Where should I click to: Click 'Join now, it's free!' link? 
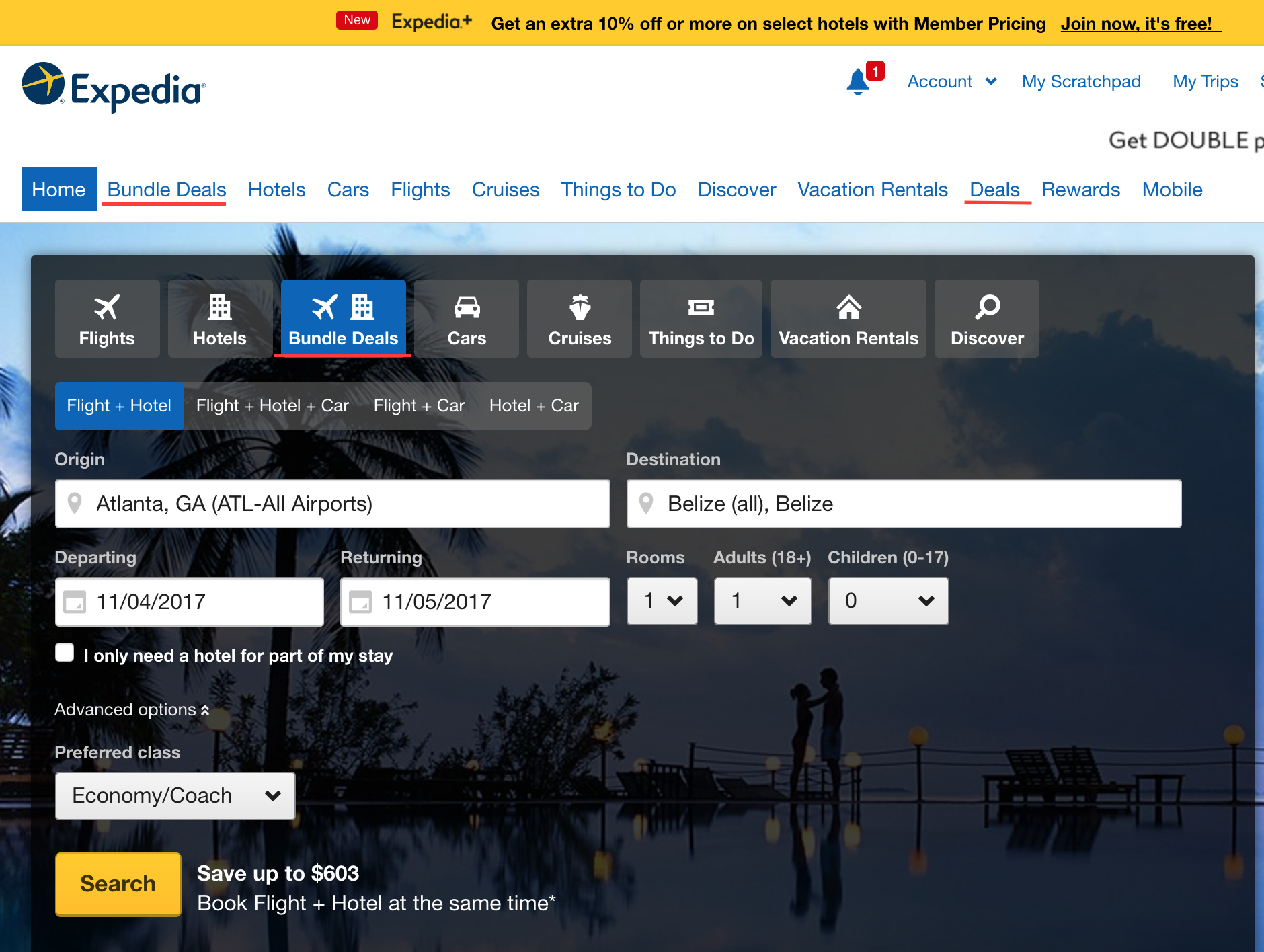point(1140,24)
